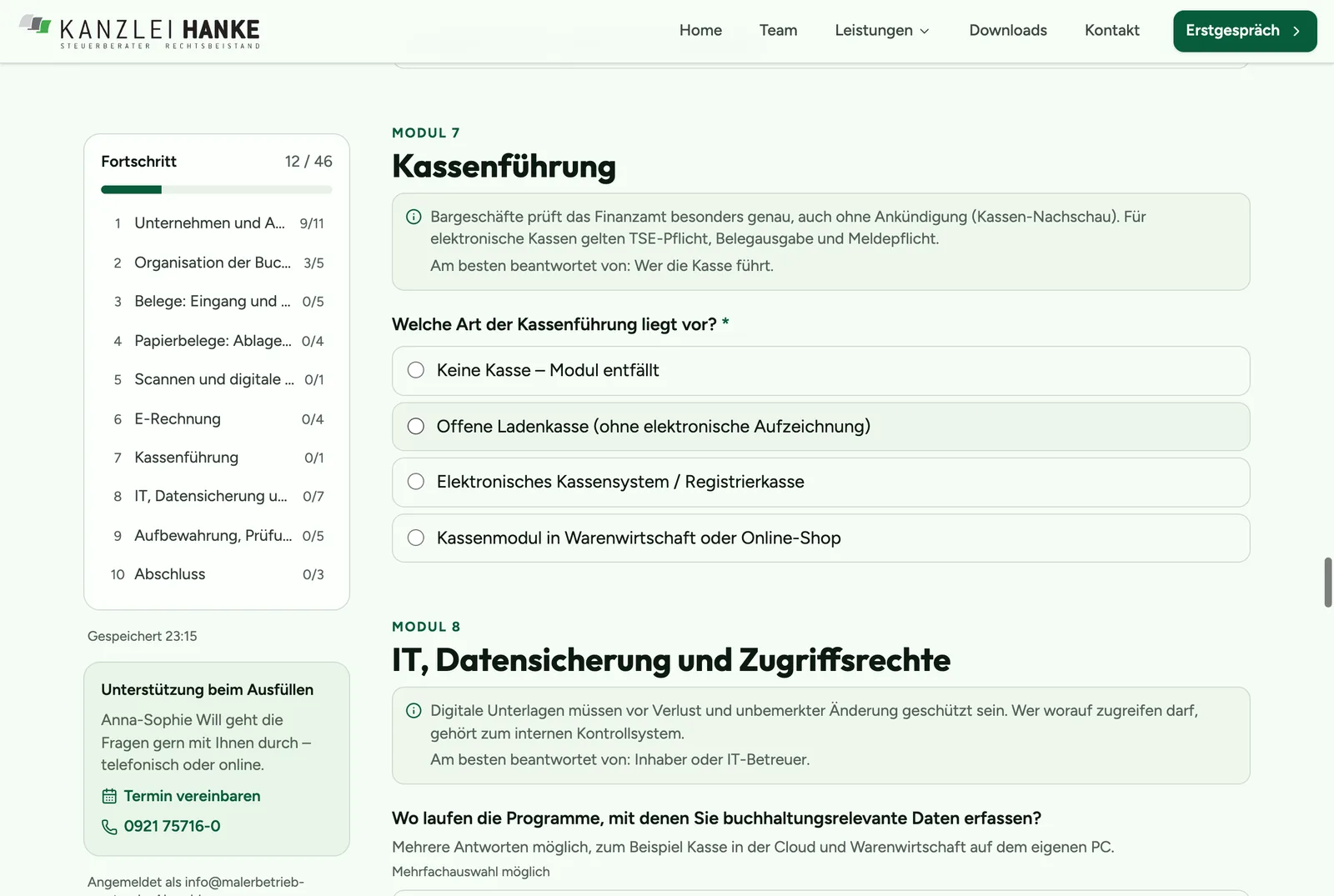1334x896 pixels.
Task: Expand the Leistungen dropdown chevron
Action: (x=925, y=31)
